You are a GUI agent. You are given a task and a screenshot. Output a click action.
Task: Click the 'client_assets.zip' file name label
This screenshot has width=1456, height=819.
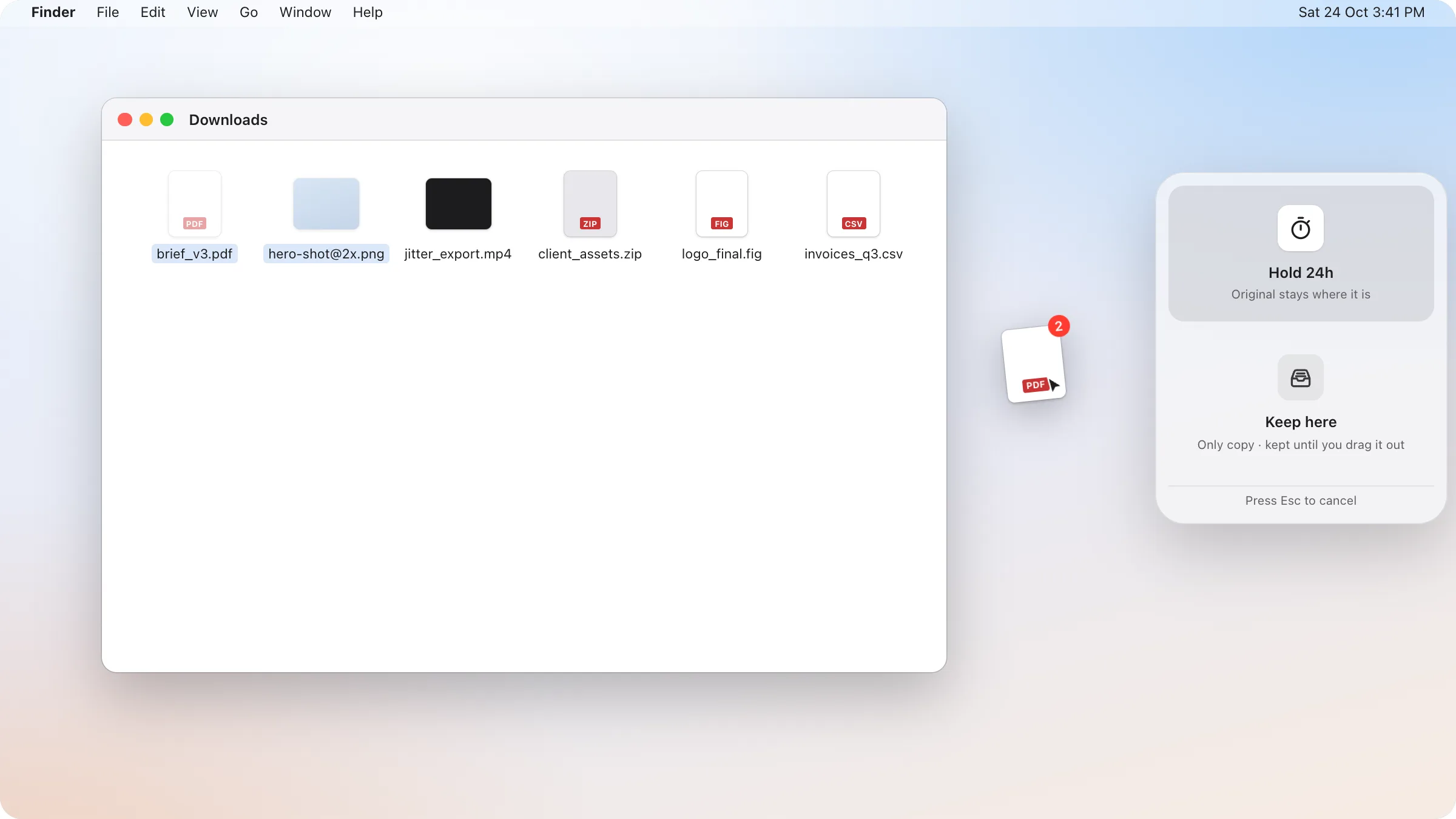(590, 254)
